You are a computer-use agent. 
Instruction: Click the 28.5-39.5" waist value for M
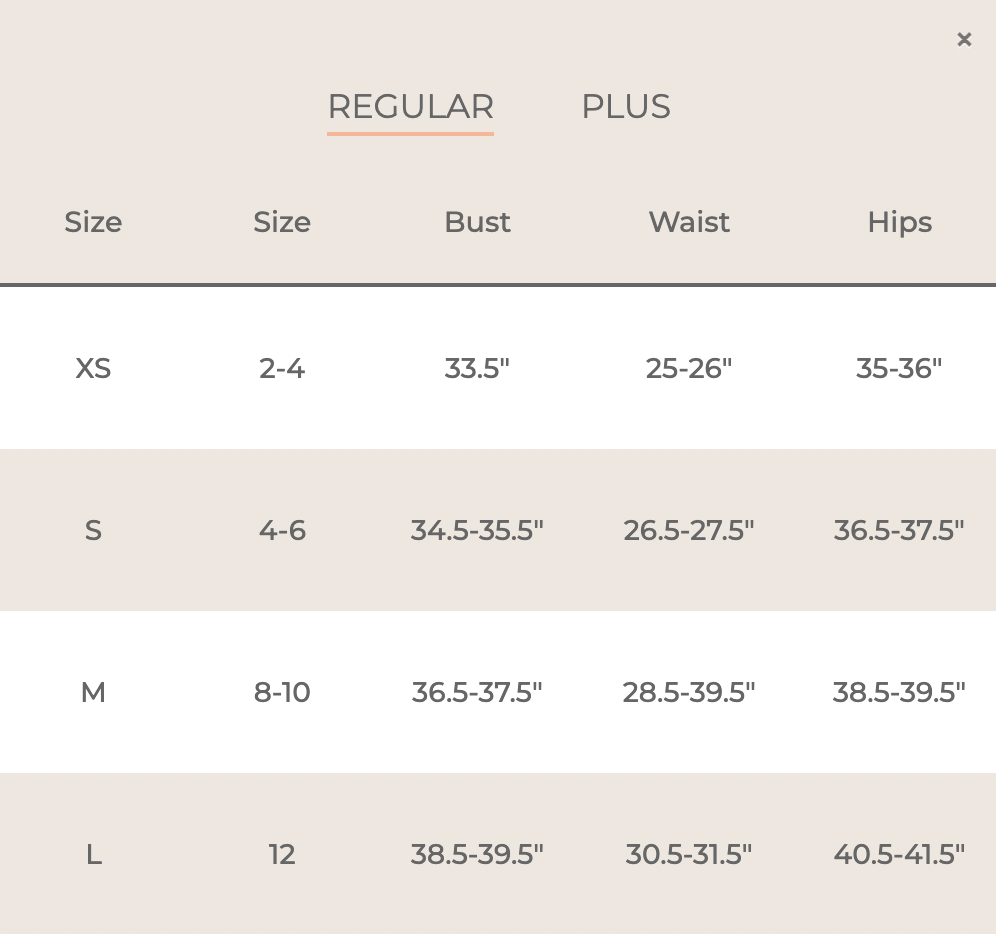point(689,692)
